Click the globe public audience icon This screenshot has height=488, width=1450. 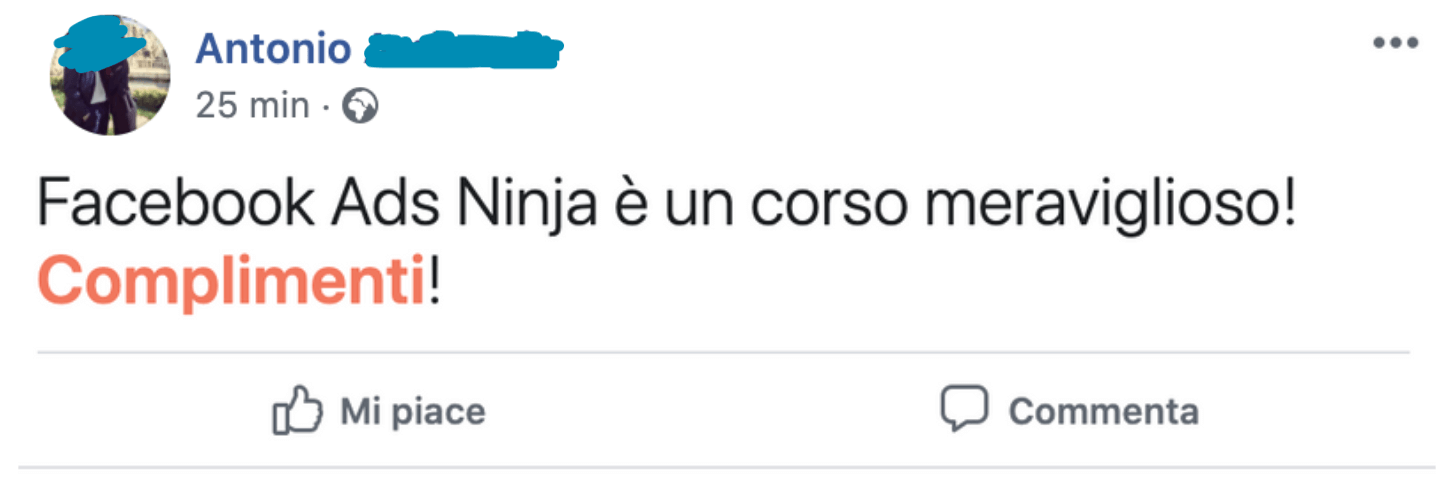360,106
